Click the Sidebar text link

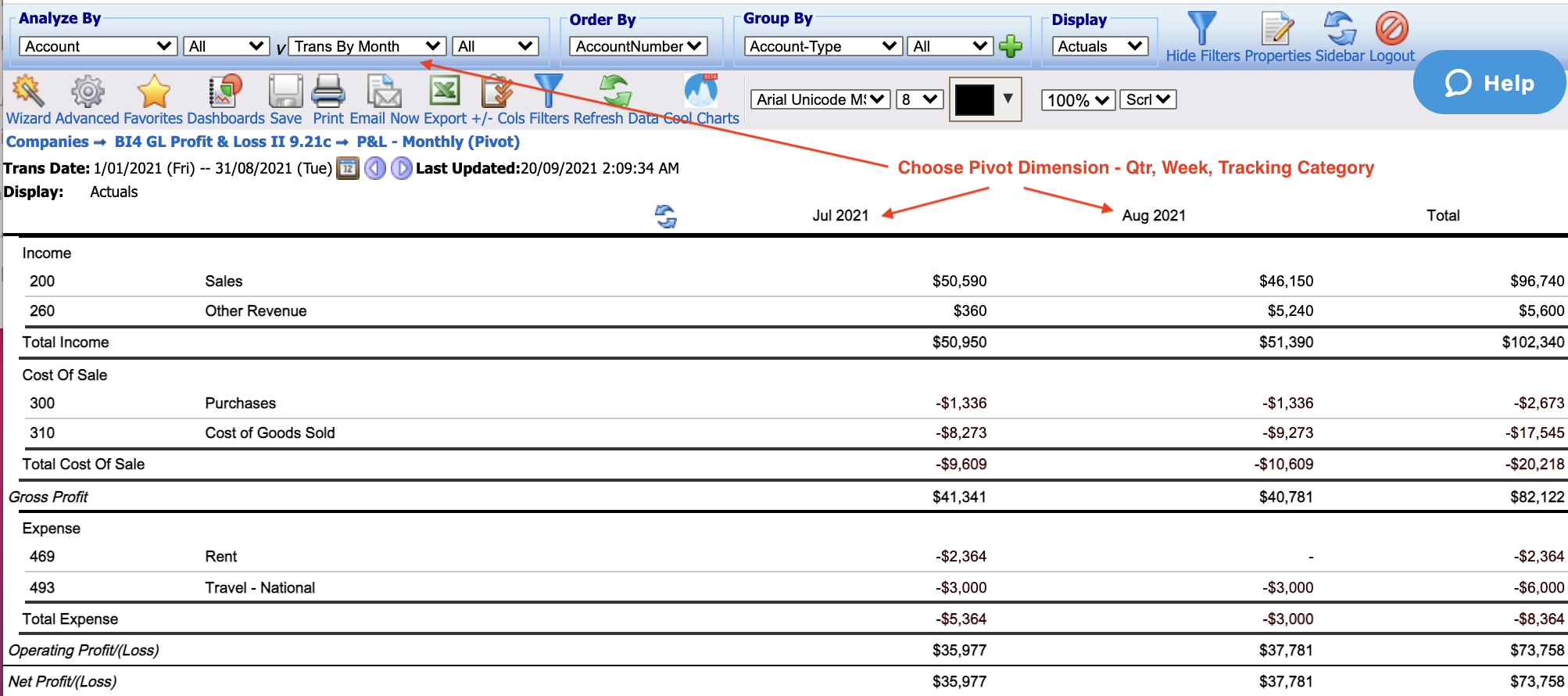tap(1340, 56)
